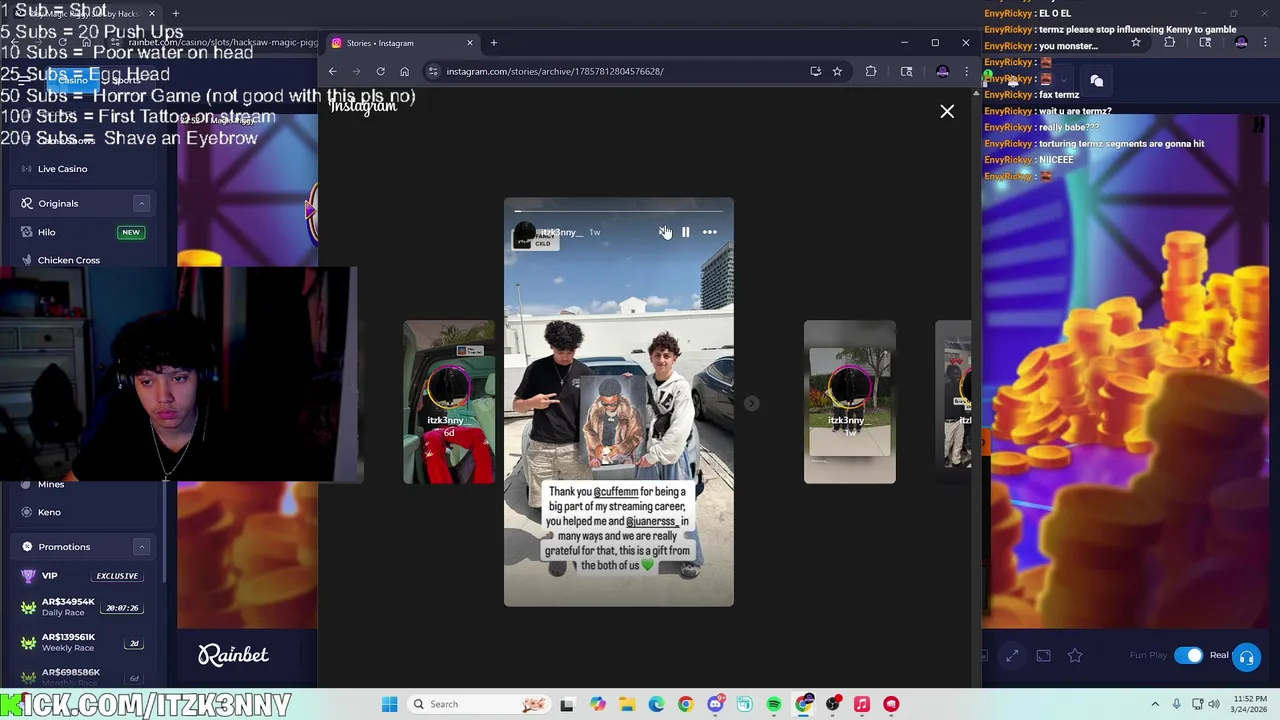Open the Keno game in Rainbet
Screen dimensions: 1280x720
point(48,512)
